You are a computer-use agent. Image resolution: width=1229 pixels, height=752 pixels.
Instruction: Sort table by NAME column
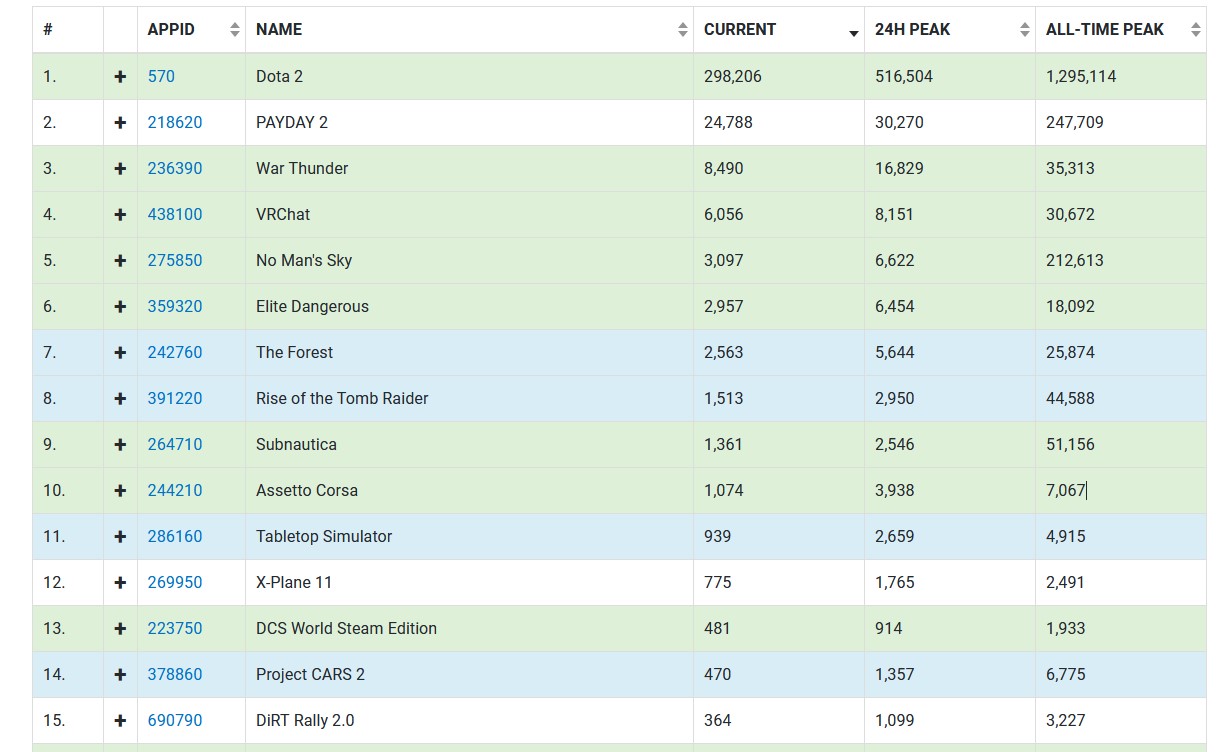(469, 30)
